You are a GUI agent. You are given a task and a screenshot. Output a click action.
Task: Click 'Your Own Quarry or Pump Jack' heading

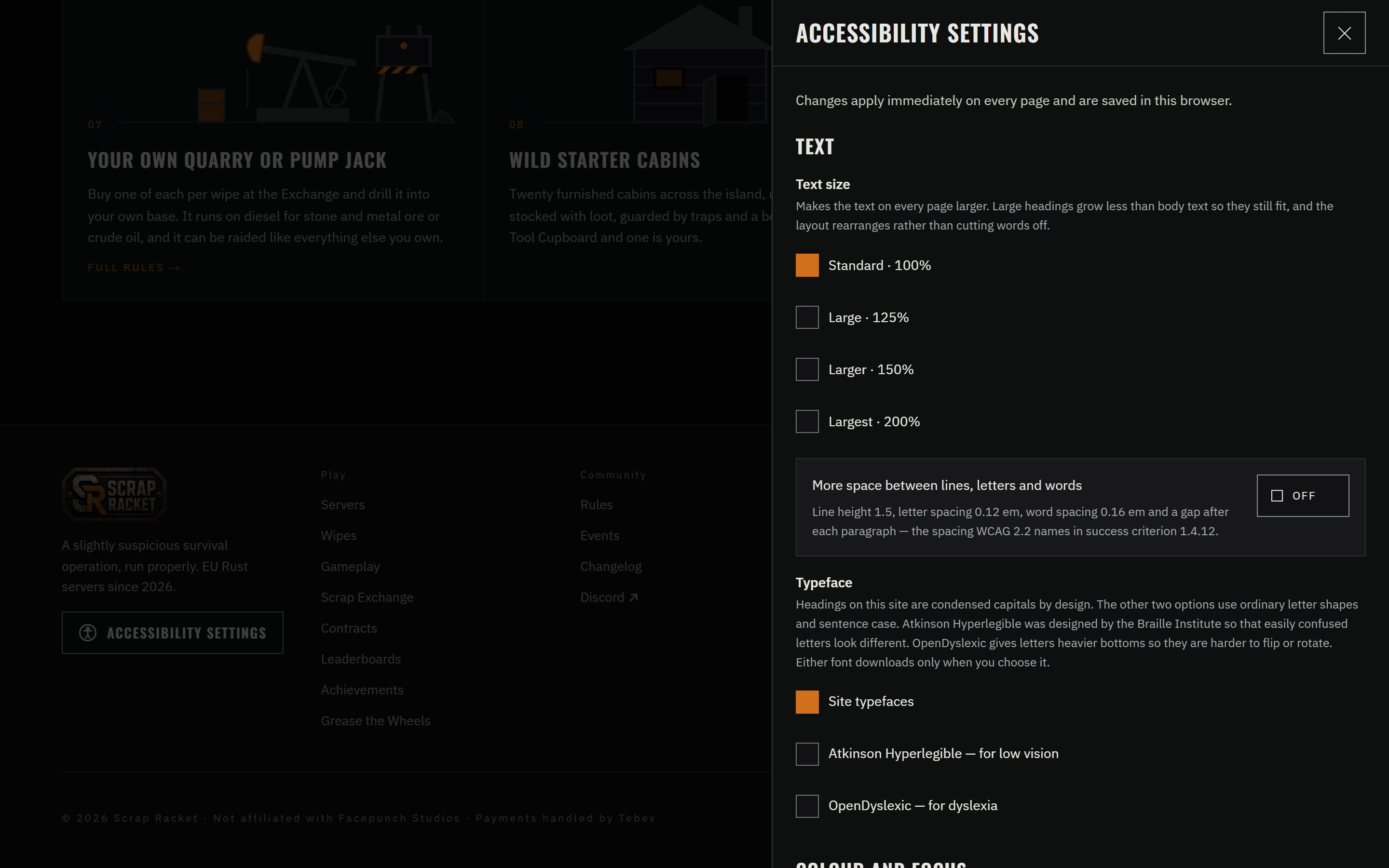coord(237,160)
